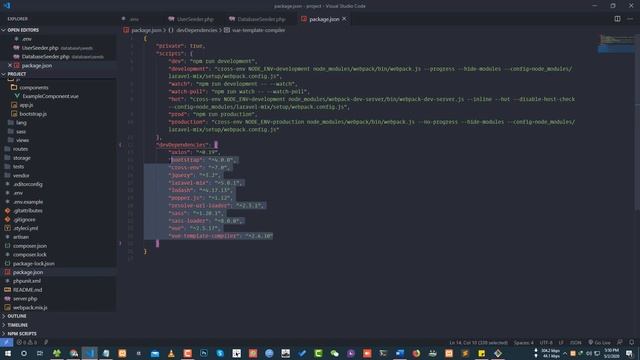
Task: Expand the sass folder
Action: pos(21,131)
